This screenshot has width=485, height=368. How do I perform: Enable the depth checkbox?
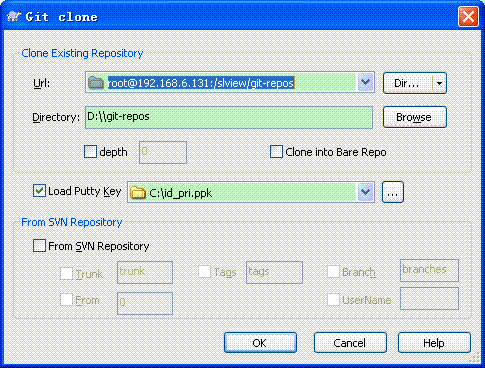pos(90,152)
